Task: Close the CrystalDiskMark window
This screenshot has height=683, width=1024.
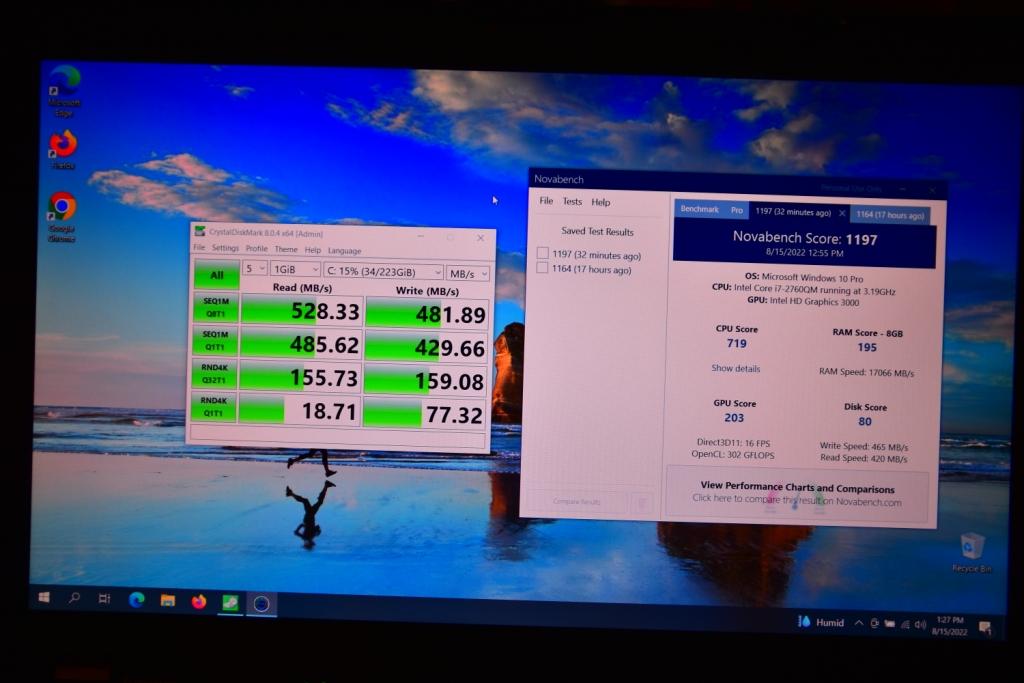Action: (481, 238)
